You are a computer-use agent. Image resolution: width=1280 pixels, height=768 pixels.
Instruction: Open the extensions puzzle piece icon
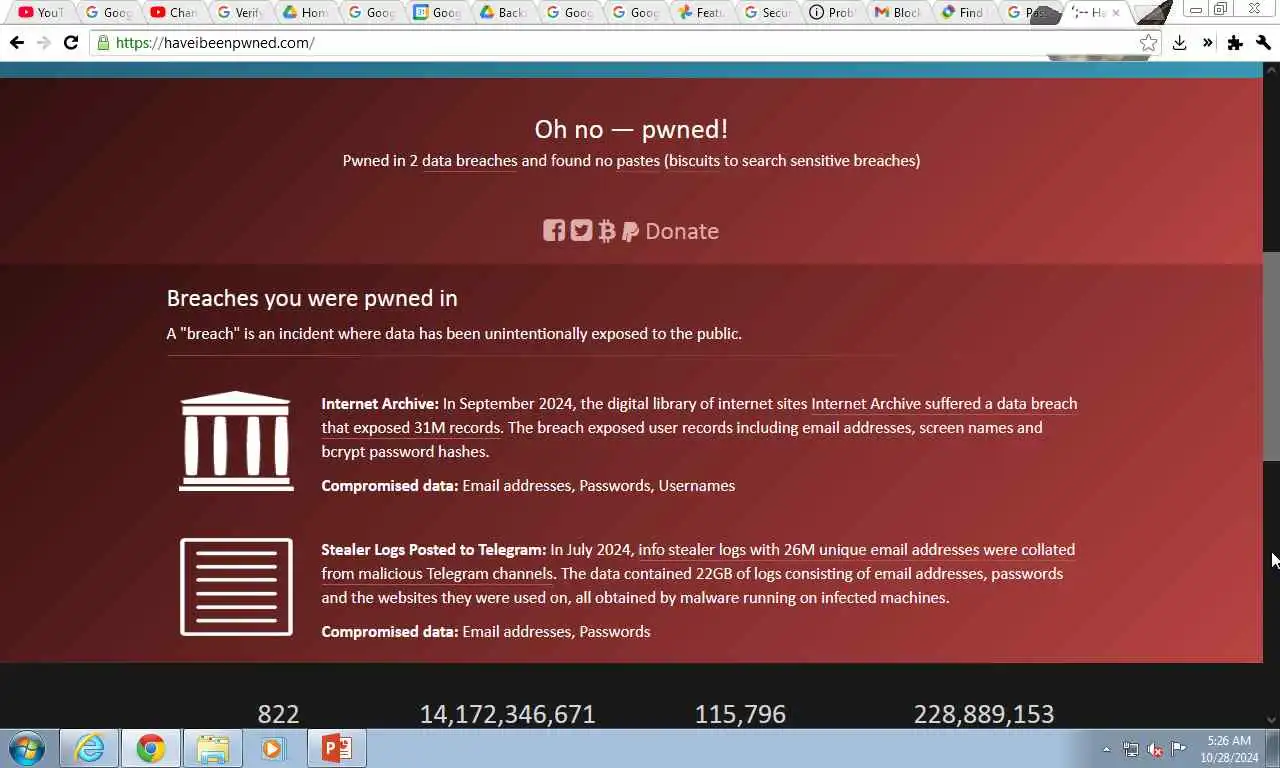(x=1235, y=43)
